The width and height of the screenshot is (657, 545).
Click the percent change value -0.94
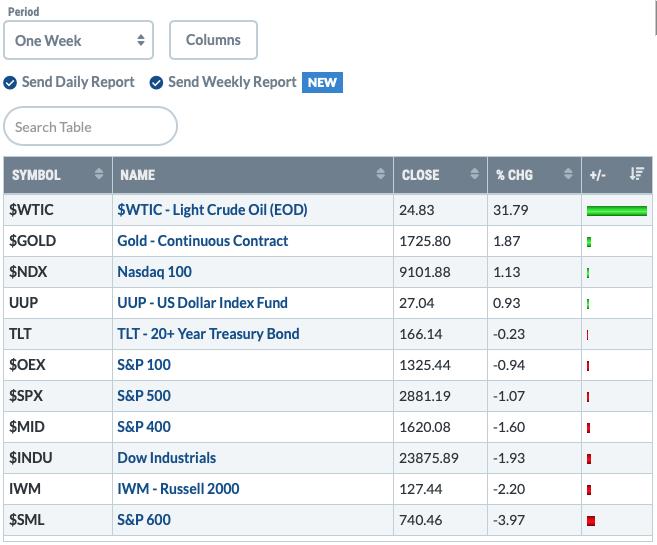click(509, 365)
